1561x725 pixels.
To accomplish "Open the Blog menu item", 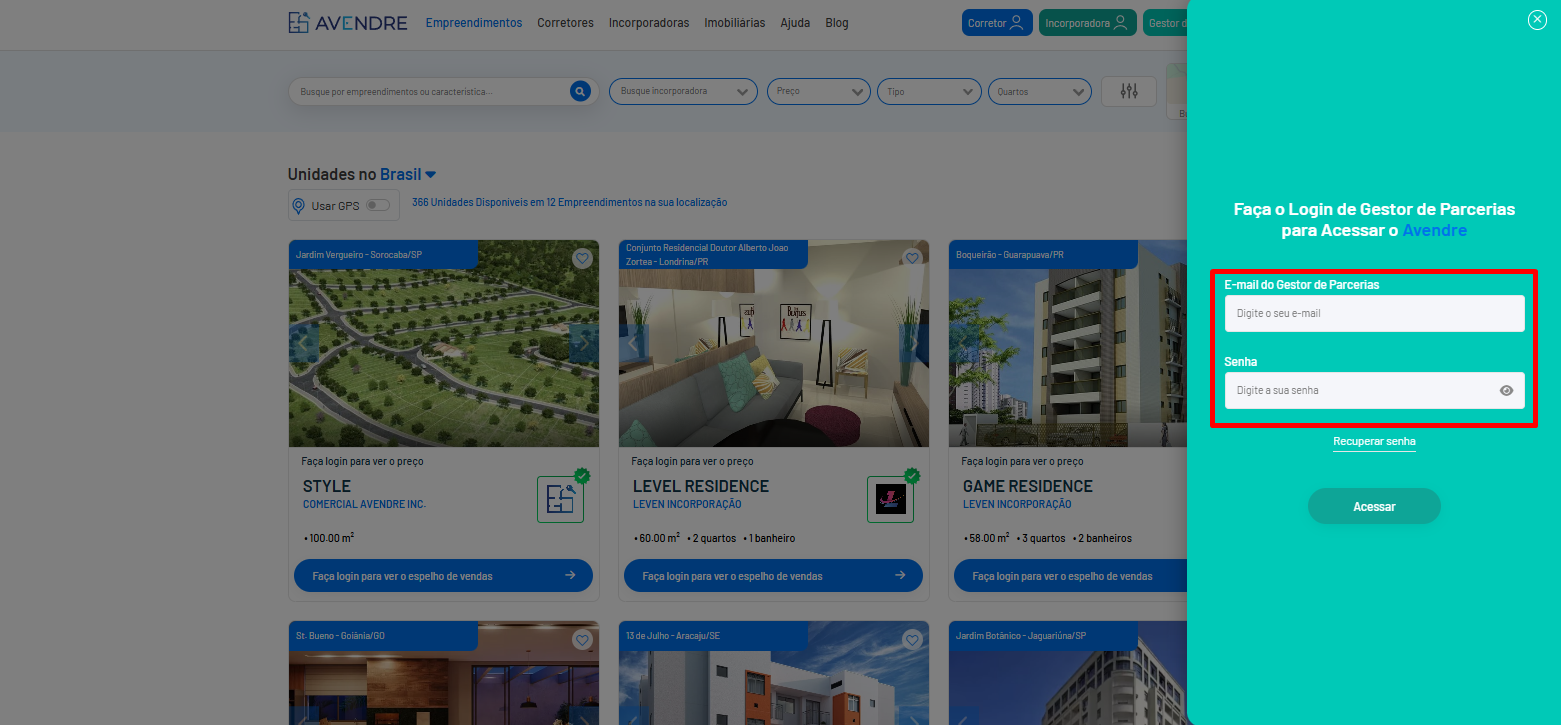I will [x=837, y=23].
